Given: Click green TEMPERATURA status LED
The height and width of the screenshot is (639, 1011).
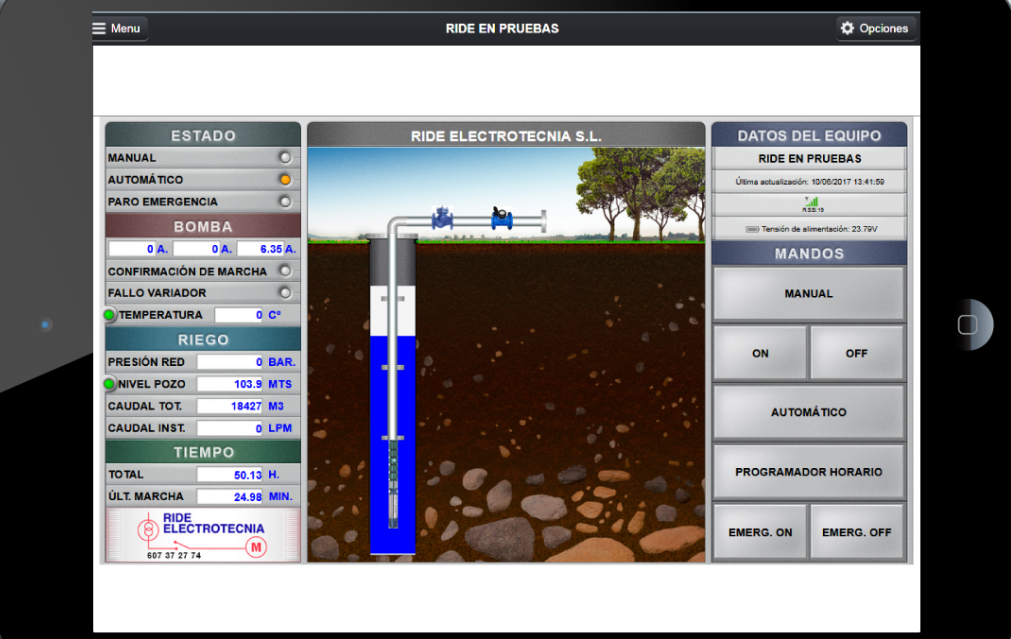Looking at the screenshot, I should click(109, 315).
